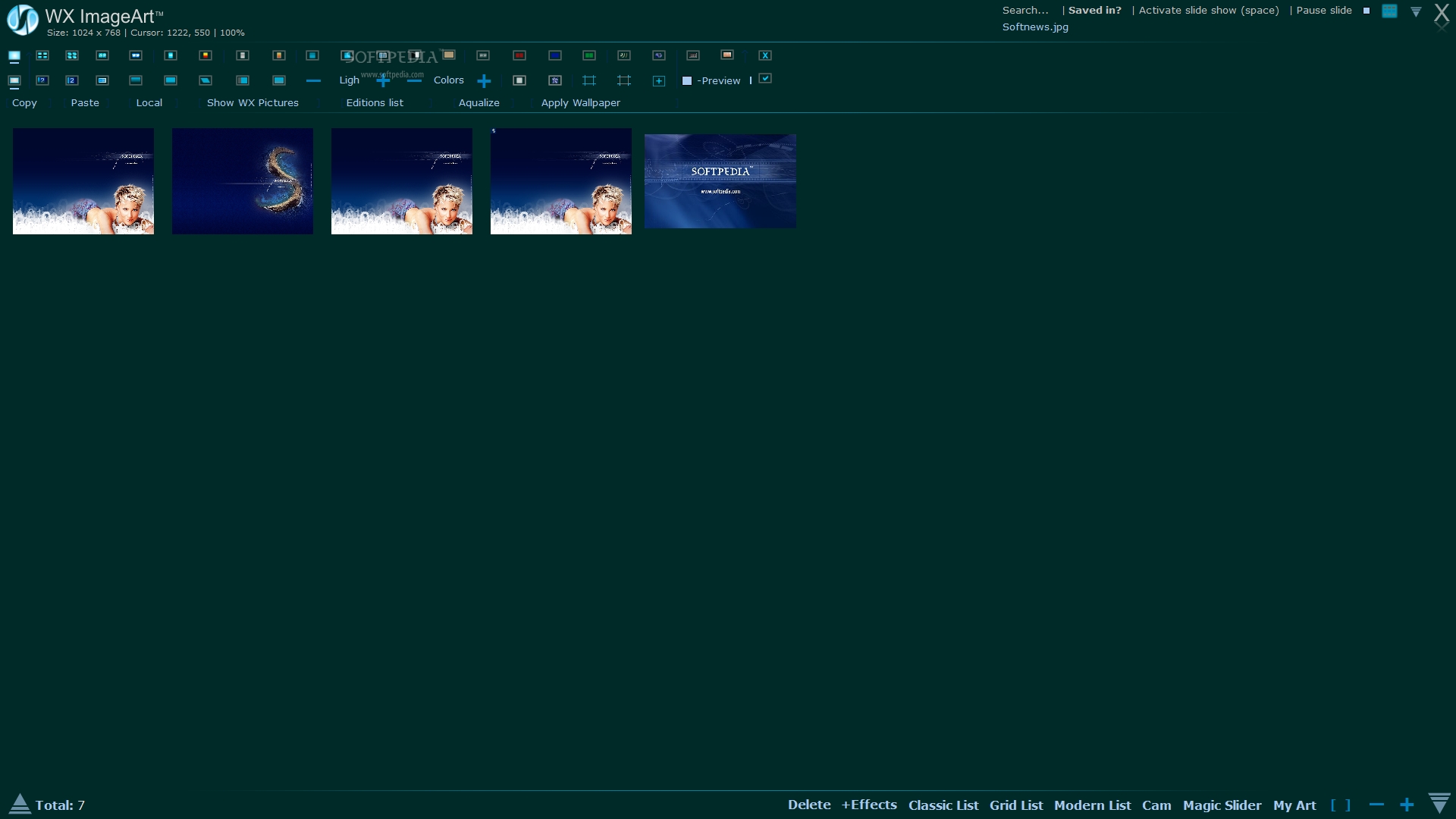Image resolution: width=1456 pixels, height=819 pixels.
Task: Select the tan beige tone icon
Action: (449, 55)
